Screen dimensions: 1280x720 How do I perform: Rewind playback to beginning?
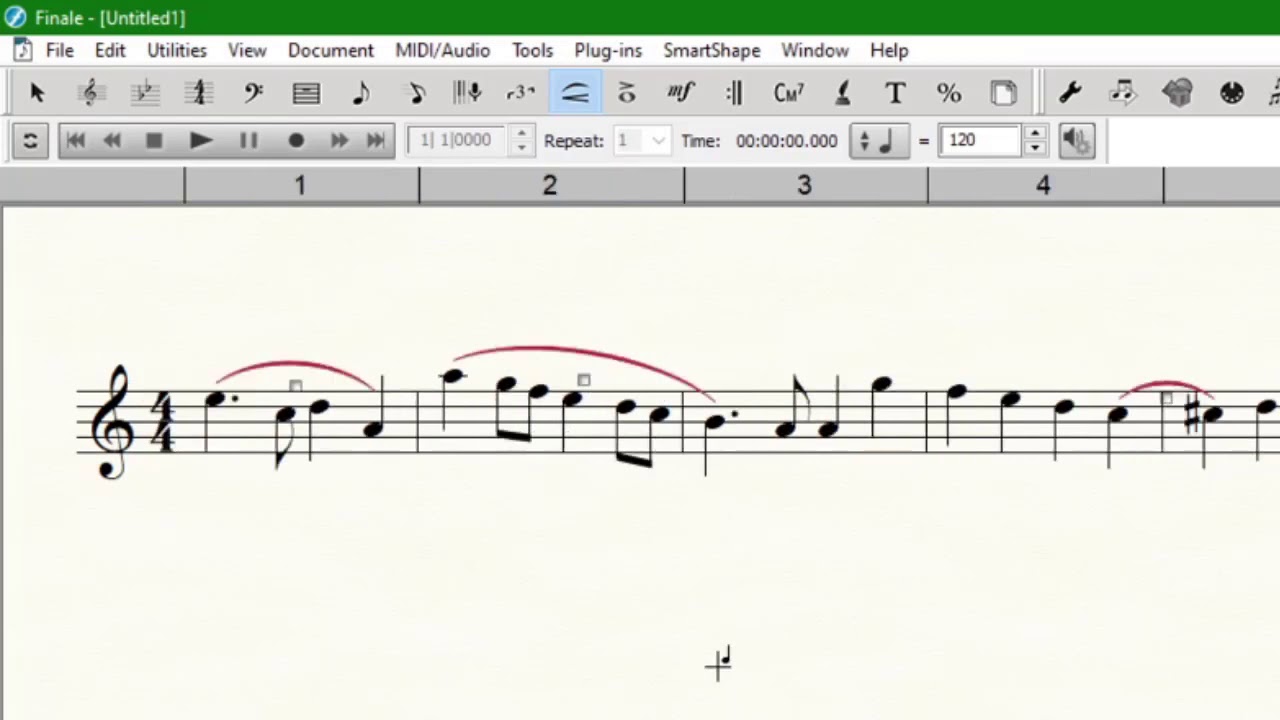tap(76, 141)
